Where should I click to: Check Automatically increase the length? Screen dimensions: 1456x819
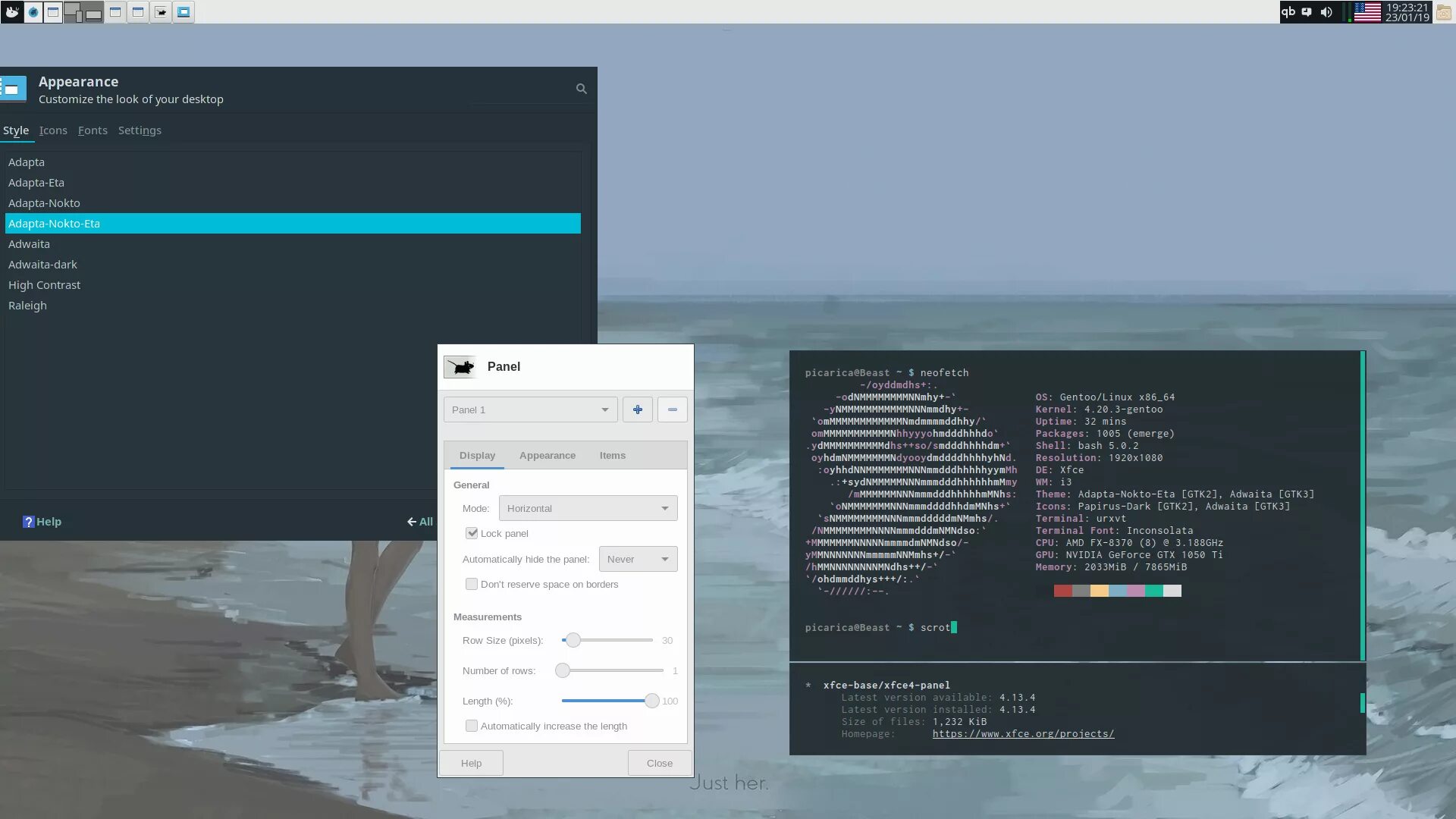(x=471, y=726)
